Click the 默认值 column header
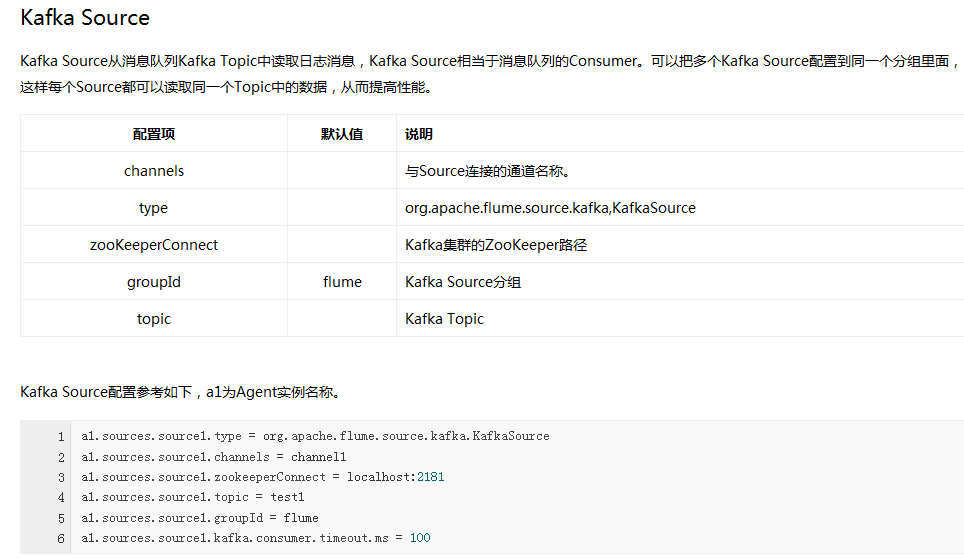 (342, 134)
